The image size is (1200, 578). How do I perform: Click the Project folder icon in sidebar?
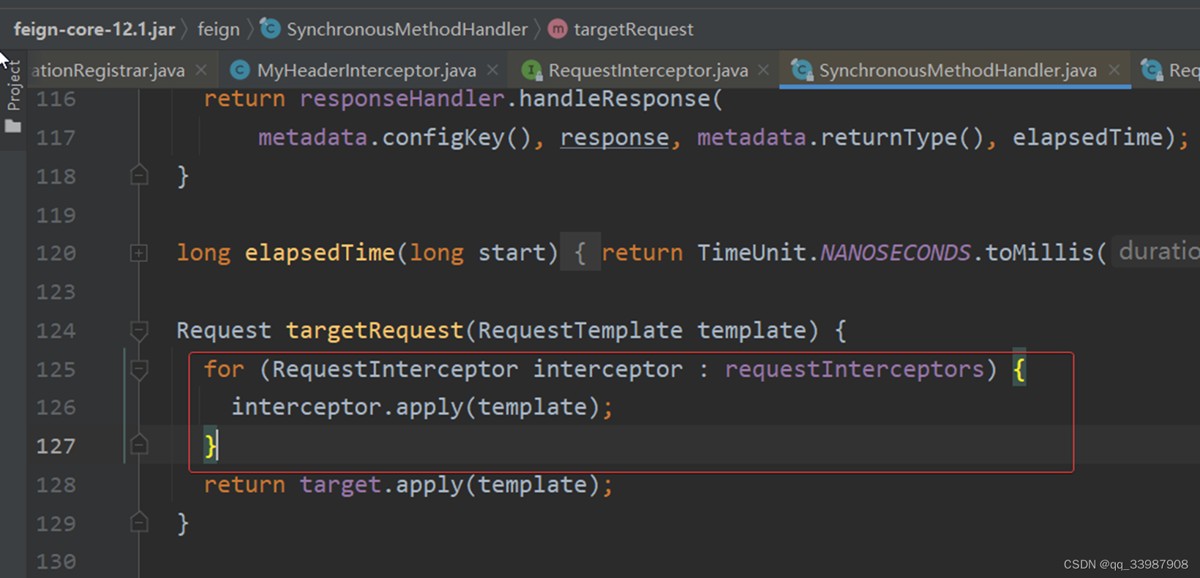(x=13, y=126)
